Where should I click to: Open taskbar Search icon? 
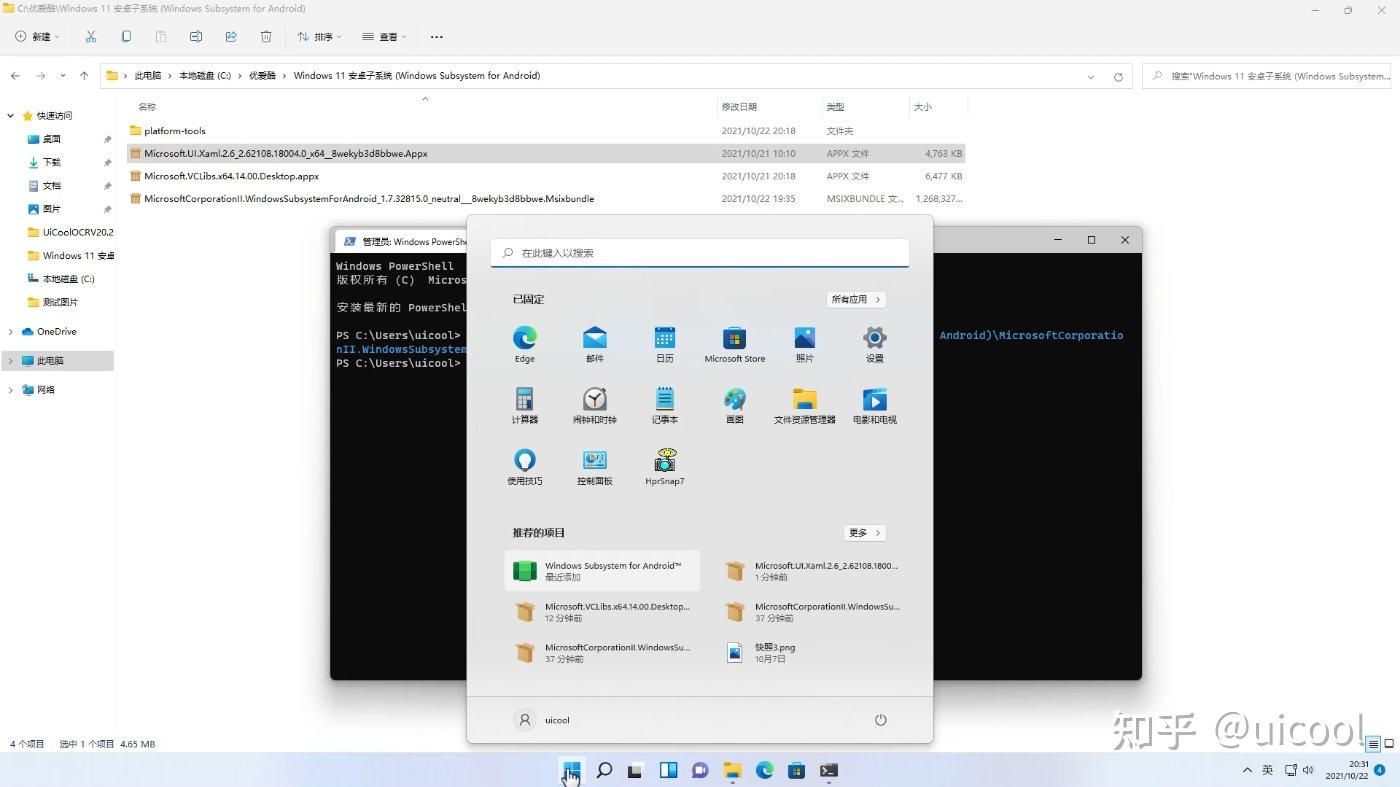coord(604,770)
